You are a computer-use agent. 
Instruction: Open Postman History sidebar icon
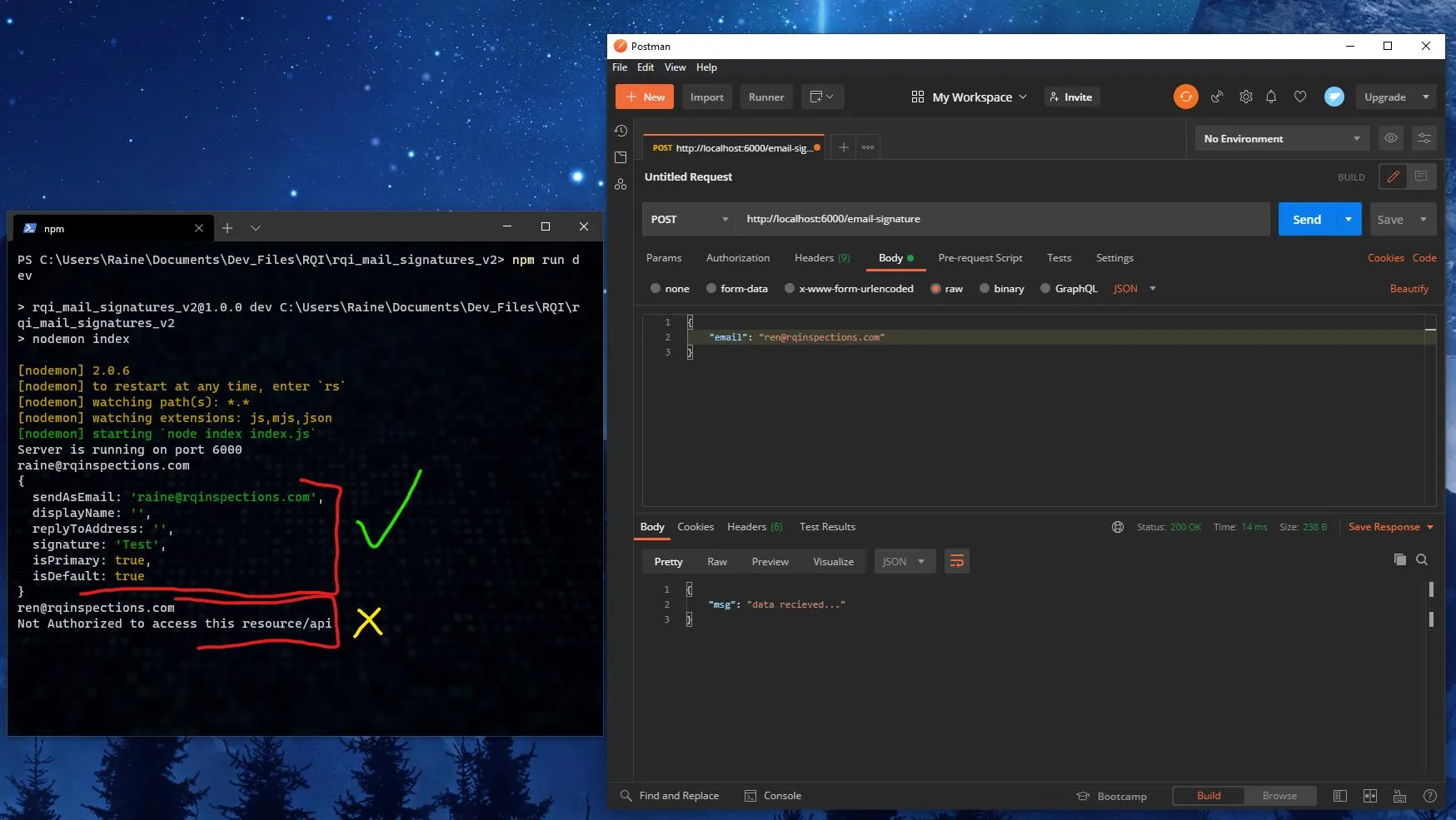pos(621,131)
